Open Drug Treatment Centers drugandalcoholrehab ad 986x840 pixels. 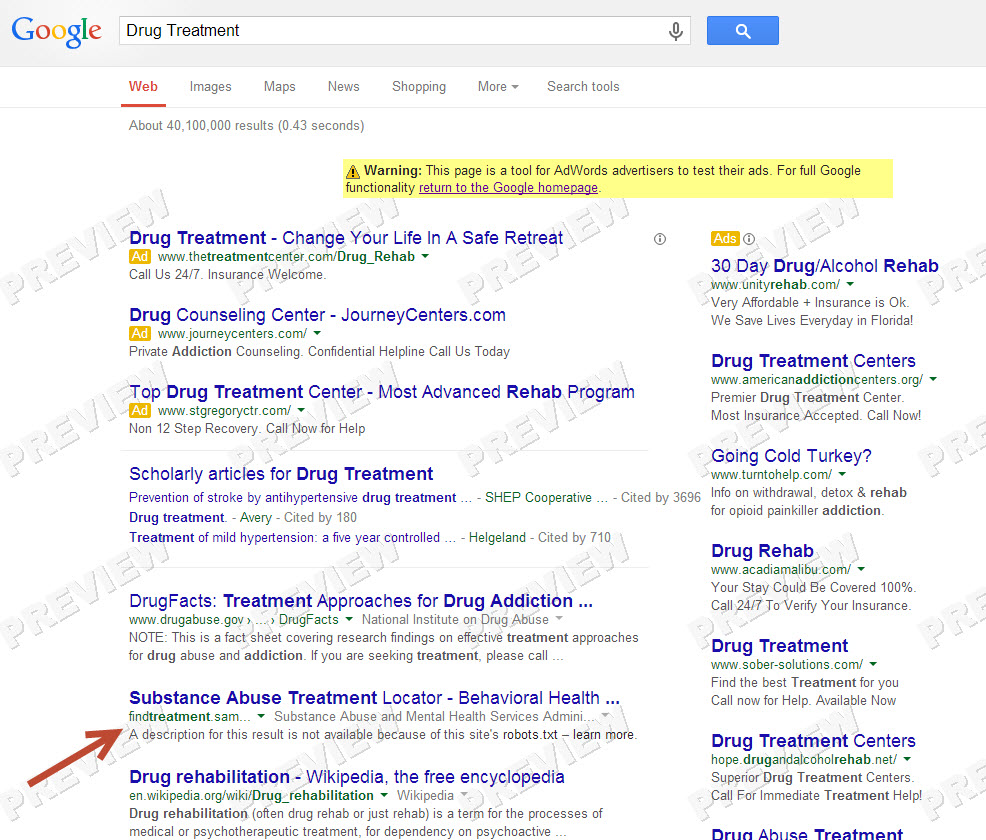tap(813, 741)
